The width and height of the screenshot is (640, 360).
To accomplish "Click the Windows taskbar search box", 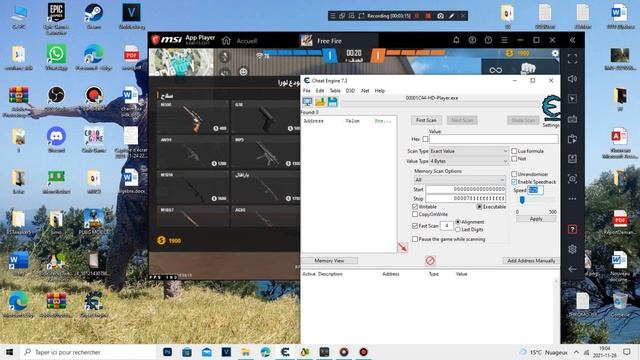I will [x=88, y=352].
